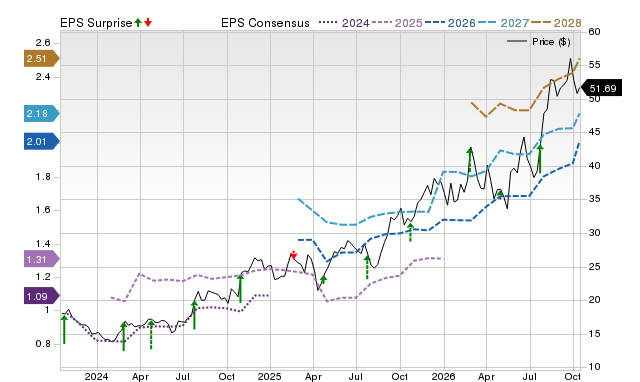
Task: Click the Price ($) legend entry
Action: coord(539,42)
